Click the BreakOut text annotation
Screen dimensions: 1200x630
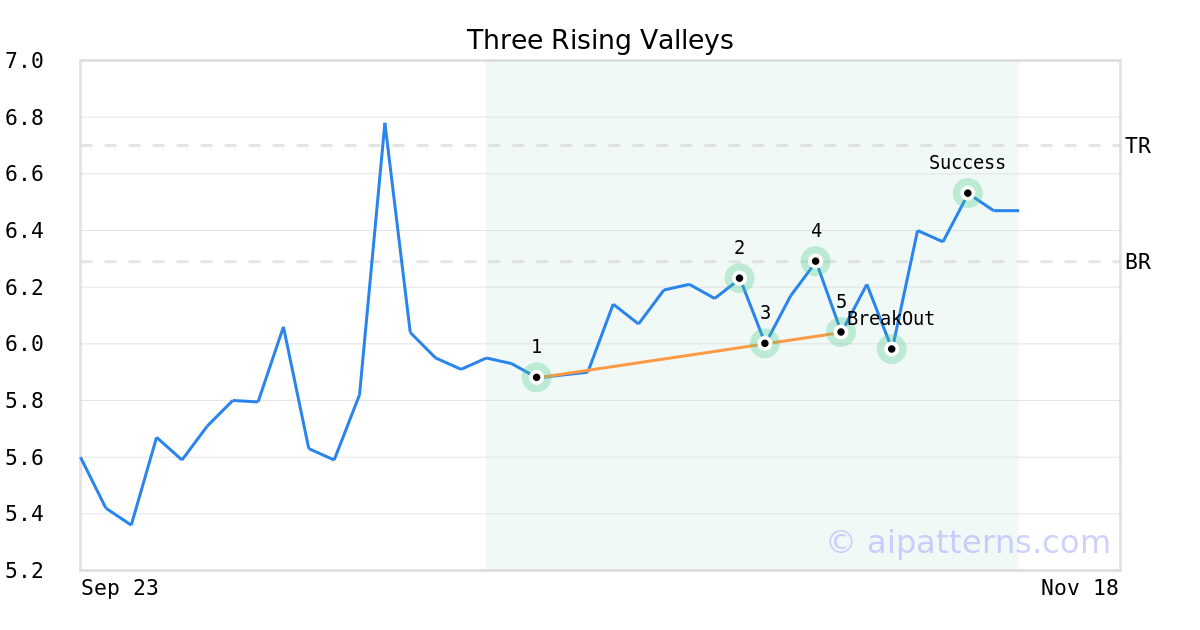point(891,319)
